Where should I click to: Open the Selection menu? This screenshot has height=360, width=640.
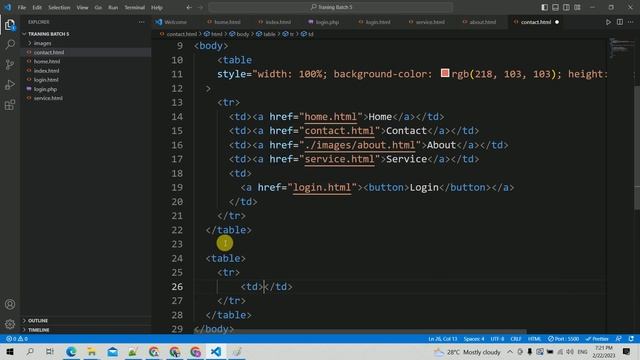59,7
